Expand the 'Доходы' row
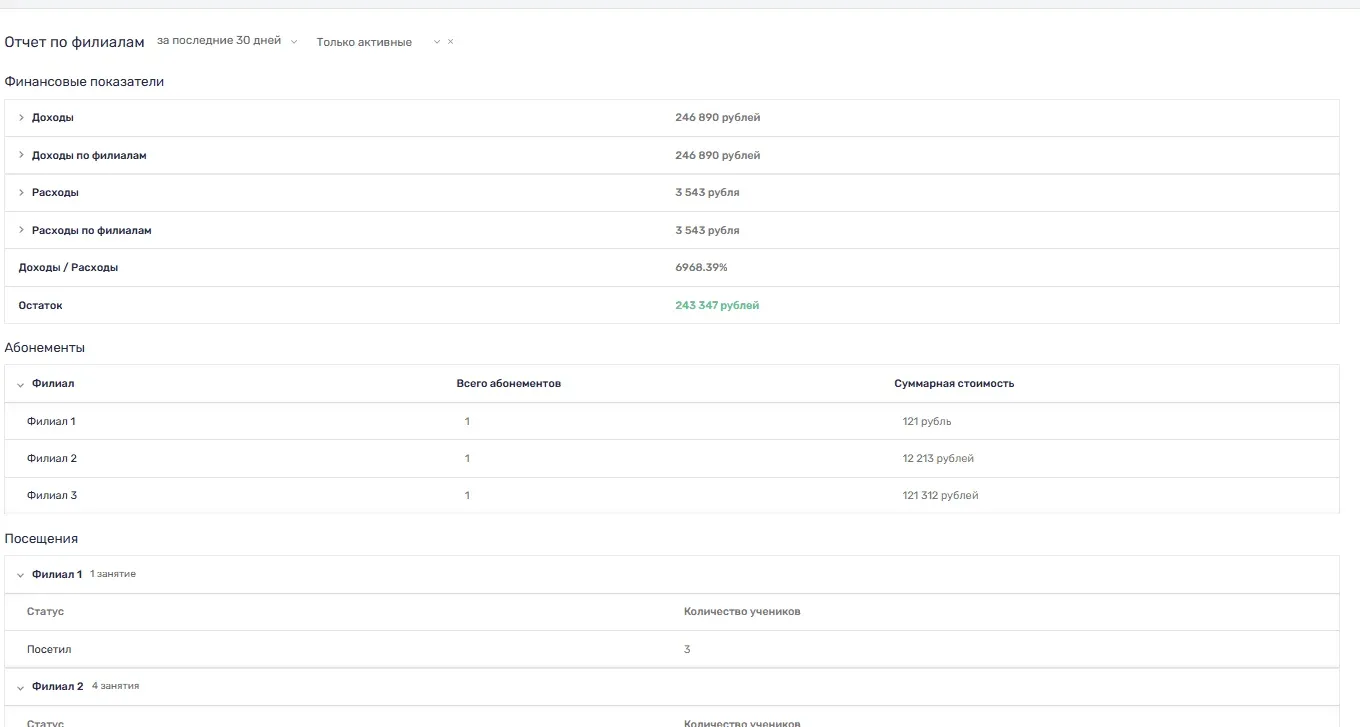 pyautogui.click(x=21, y=118)
